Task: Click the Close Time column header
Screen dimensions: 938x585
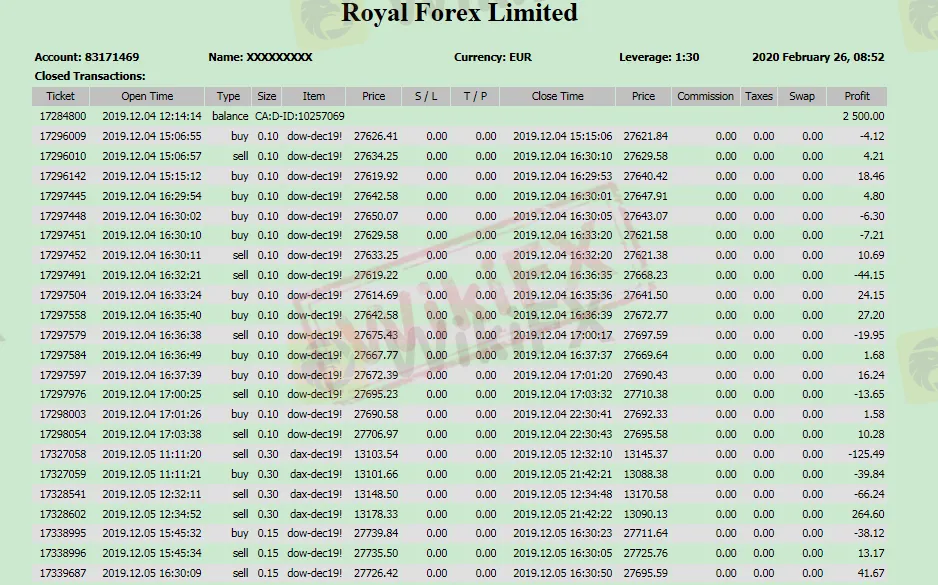Action: (x=558, y=96)
